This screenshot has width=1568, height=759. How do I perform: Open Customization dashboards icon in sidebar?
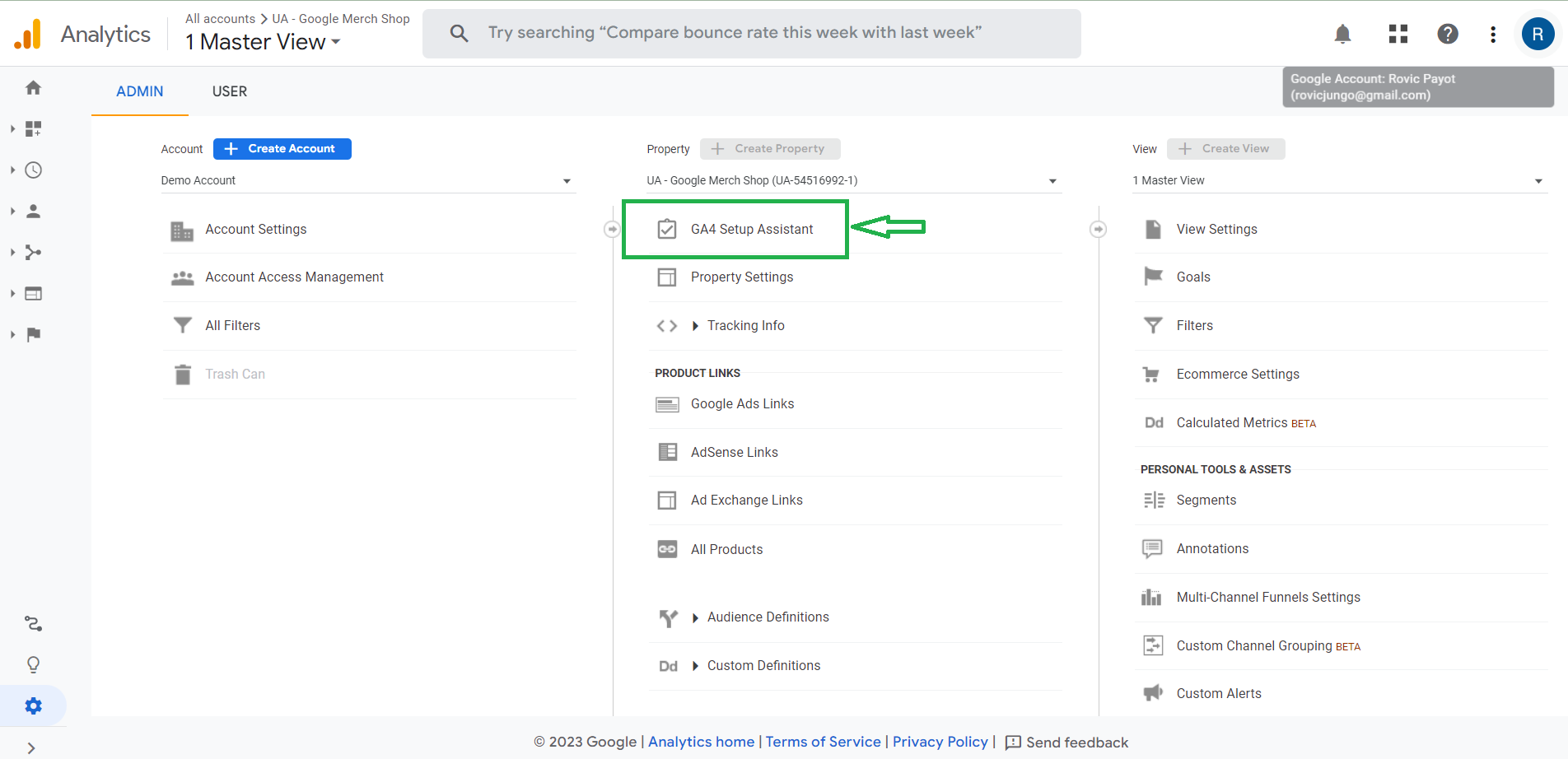[x=33, y=128]
